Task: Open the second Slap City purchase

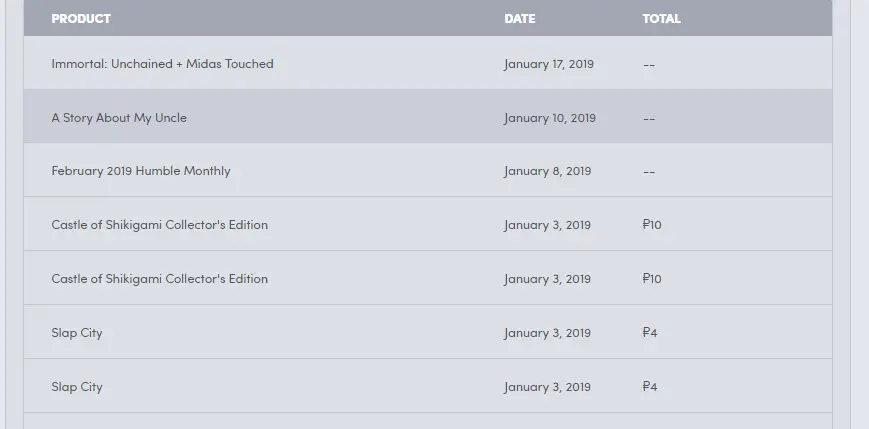Action: [77, 387]
